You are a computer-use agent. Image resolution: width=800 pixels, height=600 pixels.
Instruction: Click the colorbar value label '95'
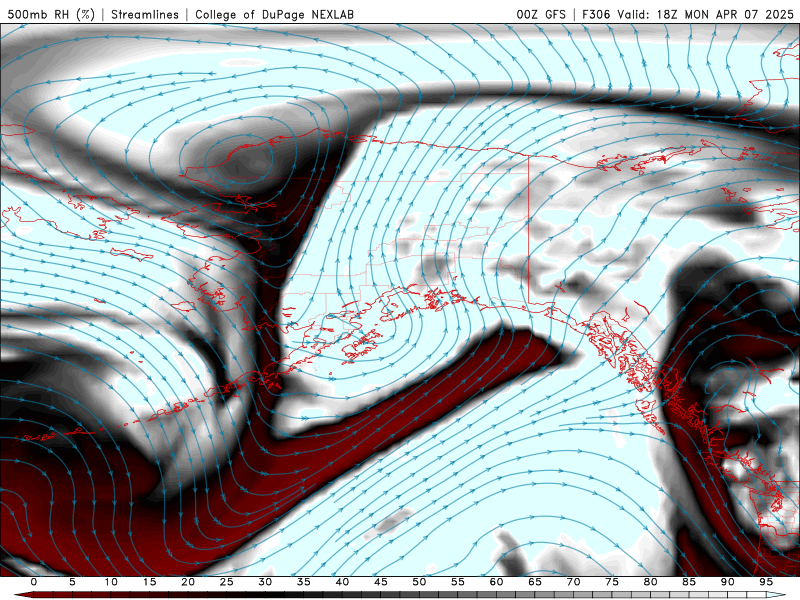[766, 582]
